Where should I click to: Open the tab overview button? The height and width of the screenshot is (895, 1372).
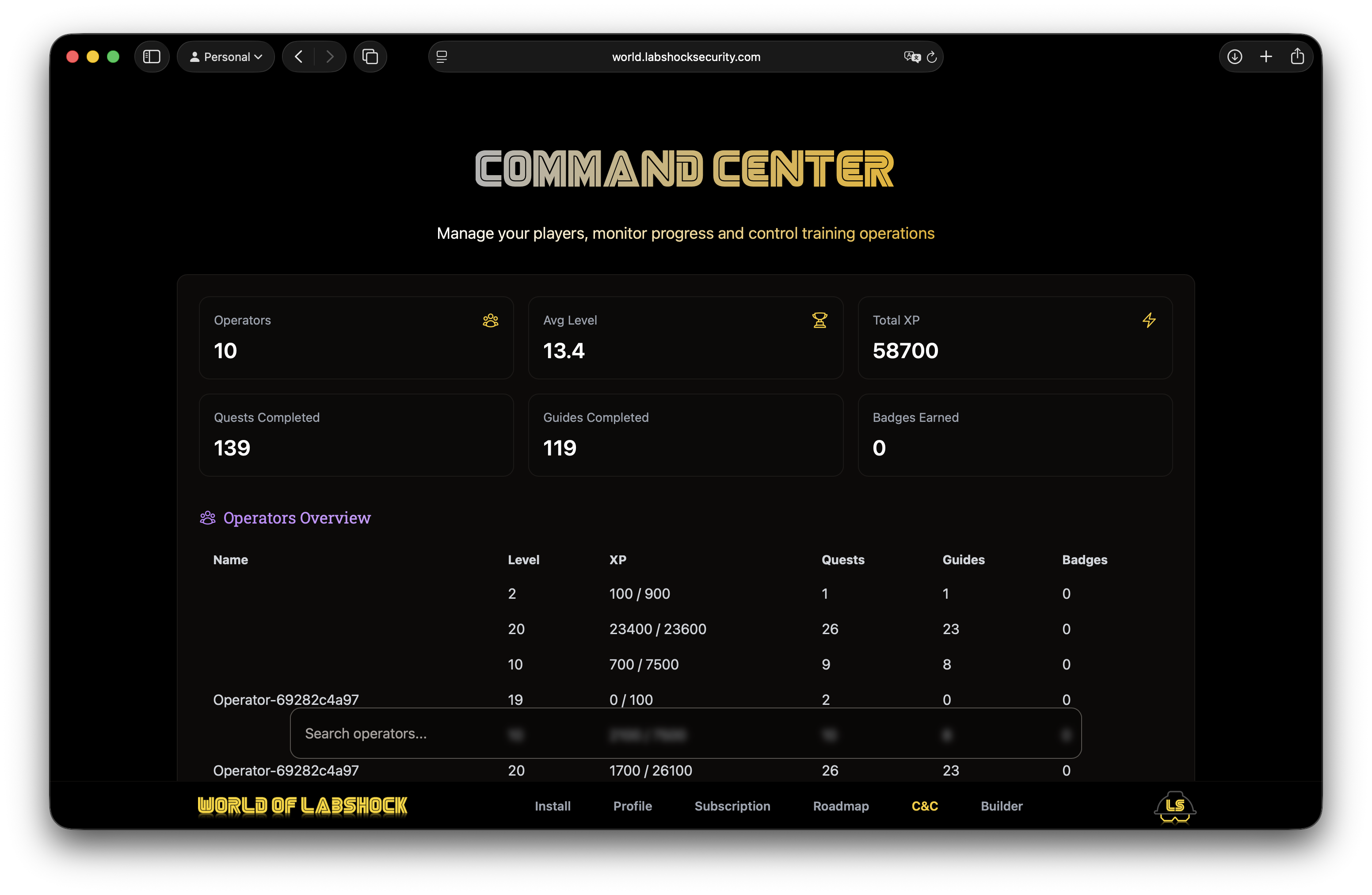pos(370,57)
